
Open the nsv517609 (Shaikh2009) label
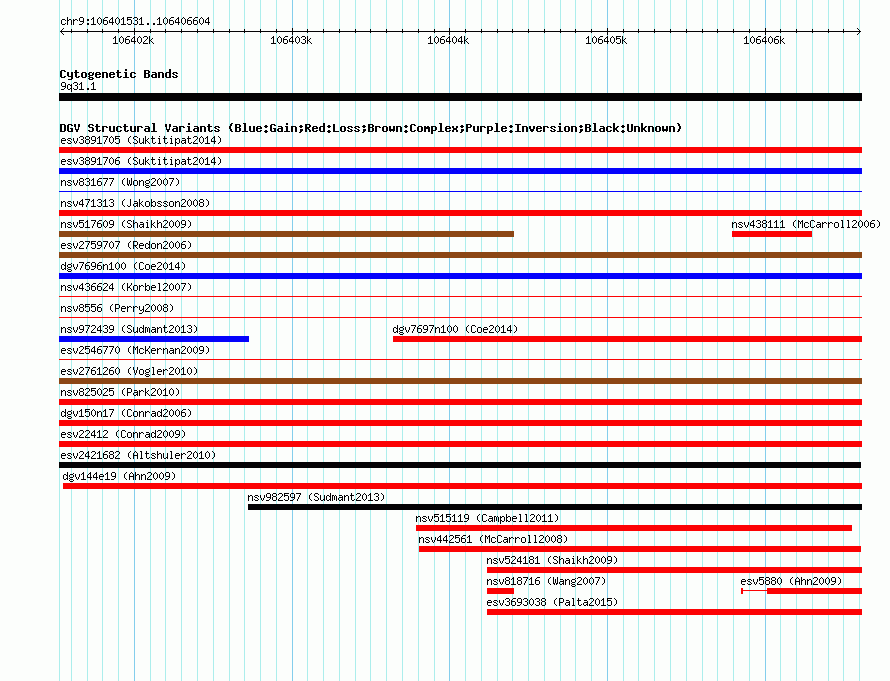pyautogui.click(x=126, y=224)
